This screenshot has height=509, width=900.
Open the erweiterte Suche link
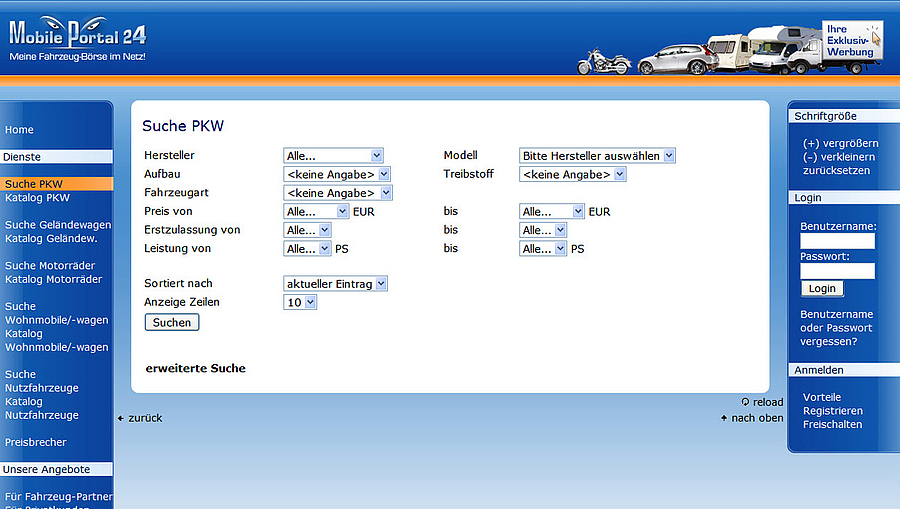click(195, 368)
